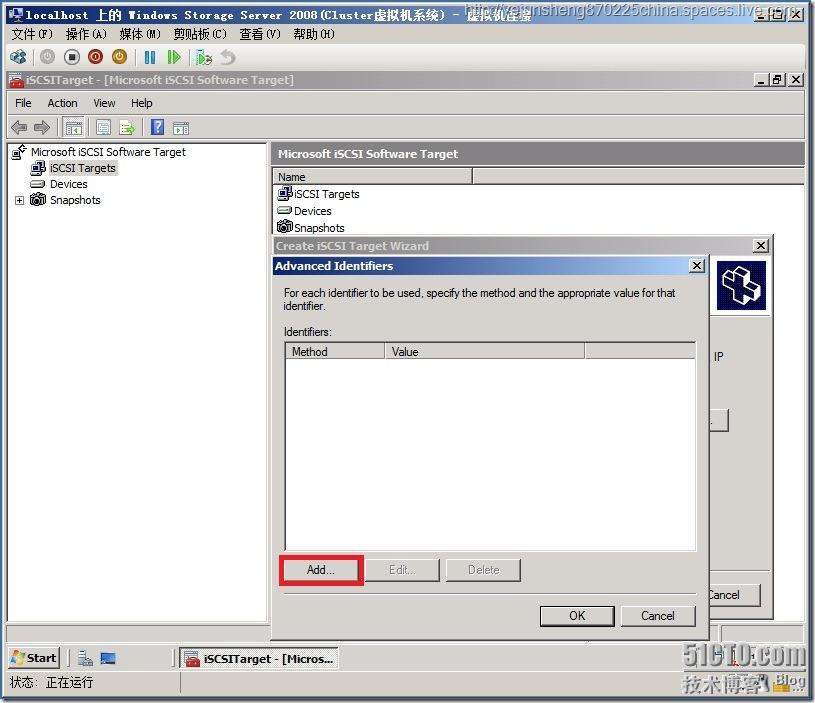Click the empty Identifiers list area
Screen dimensions: 815x703
click(x=490, y=455)
